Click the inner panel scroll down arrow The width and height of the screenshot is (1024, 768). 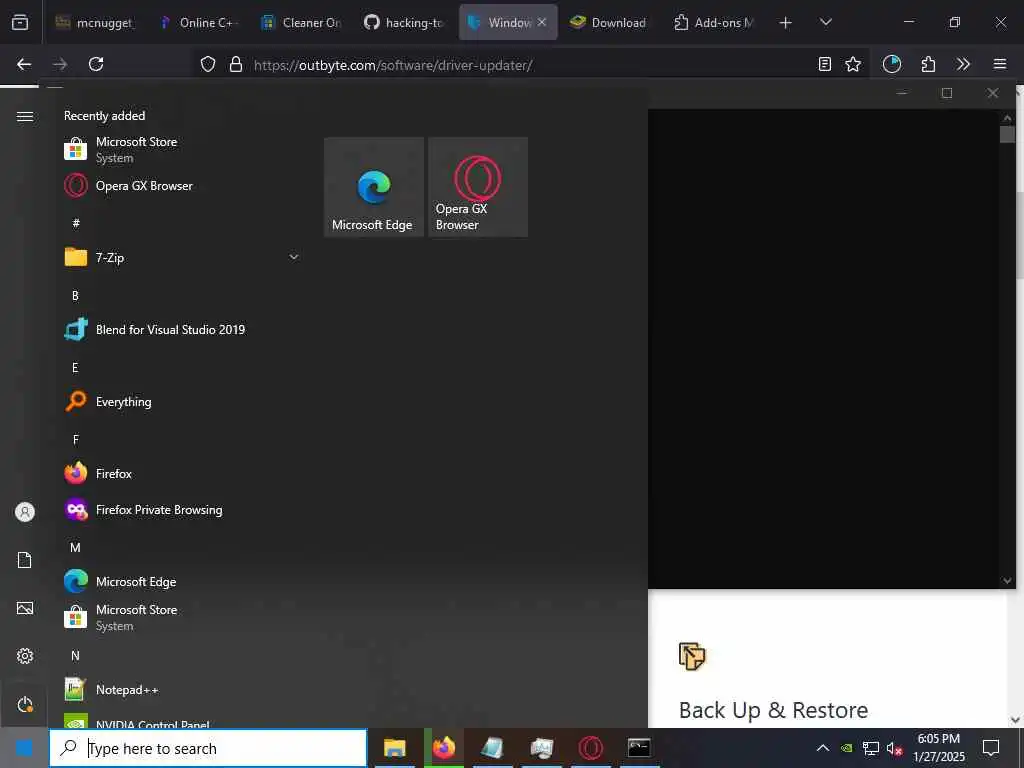(x=1007, y=581)
